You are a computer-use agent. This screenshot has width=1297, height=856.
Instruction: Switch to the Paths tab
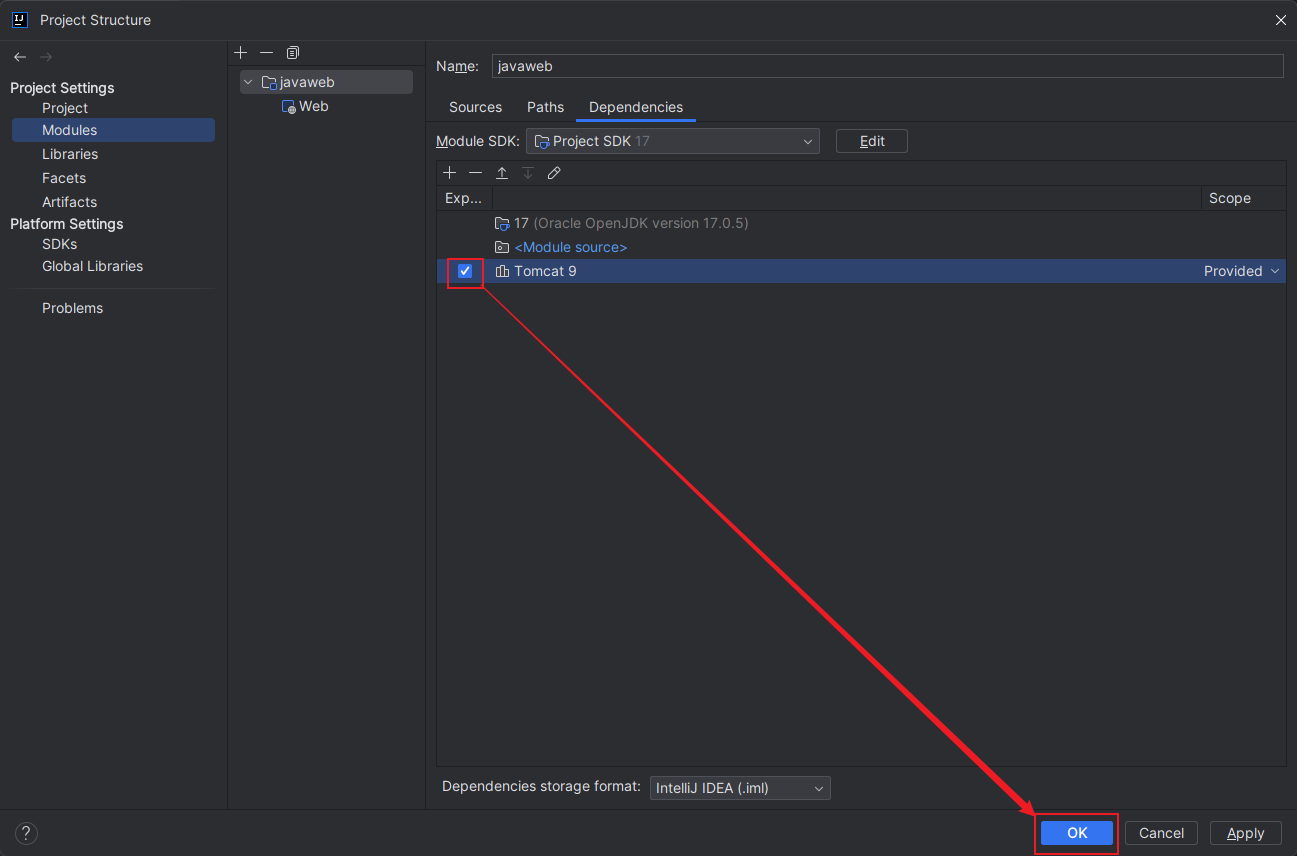546,107
